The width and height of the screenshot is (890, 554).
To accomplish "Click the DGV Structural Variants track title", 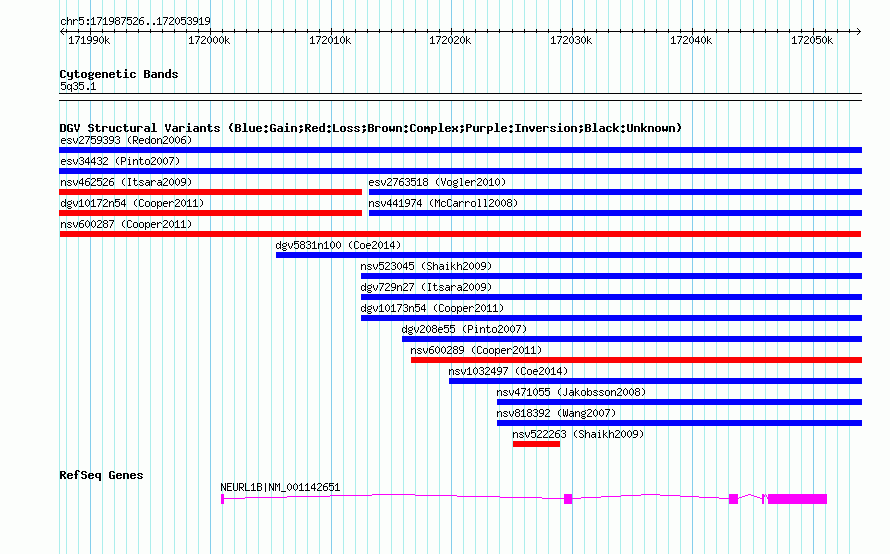I will (x=370, y=128).
